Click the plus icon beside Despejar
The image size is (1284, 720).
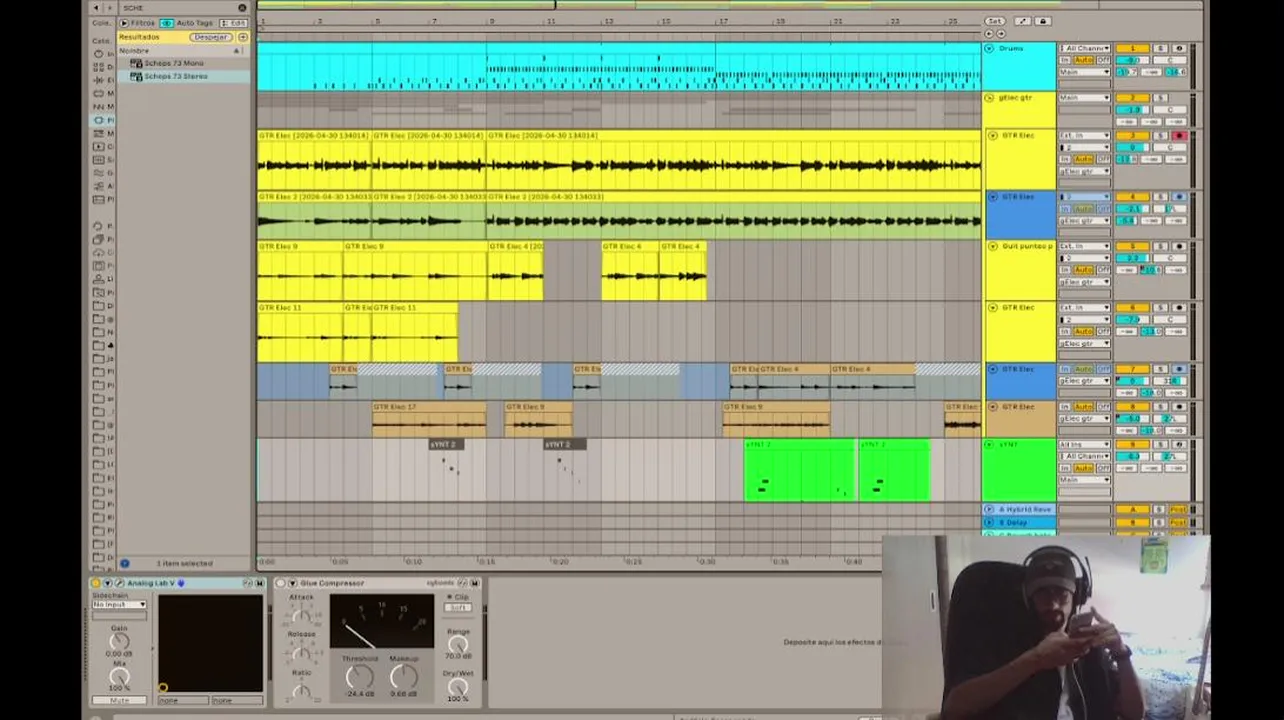click(x=243, y=37)
